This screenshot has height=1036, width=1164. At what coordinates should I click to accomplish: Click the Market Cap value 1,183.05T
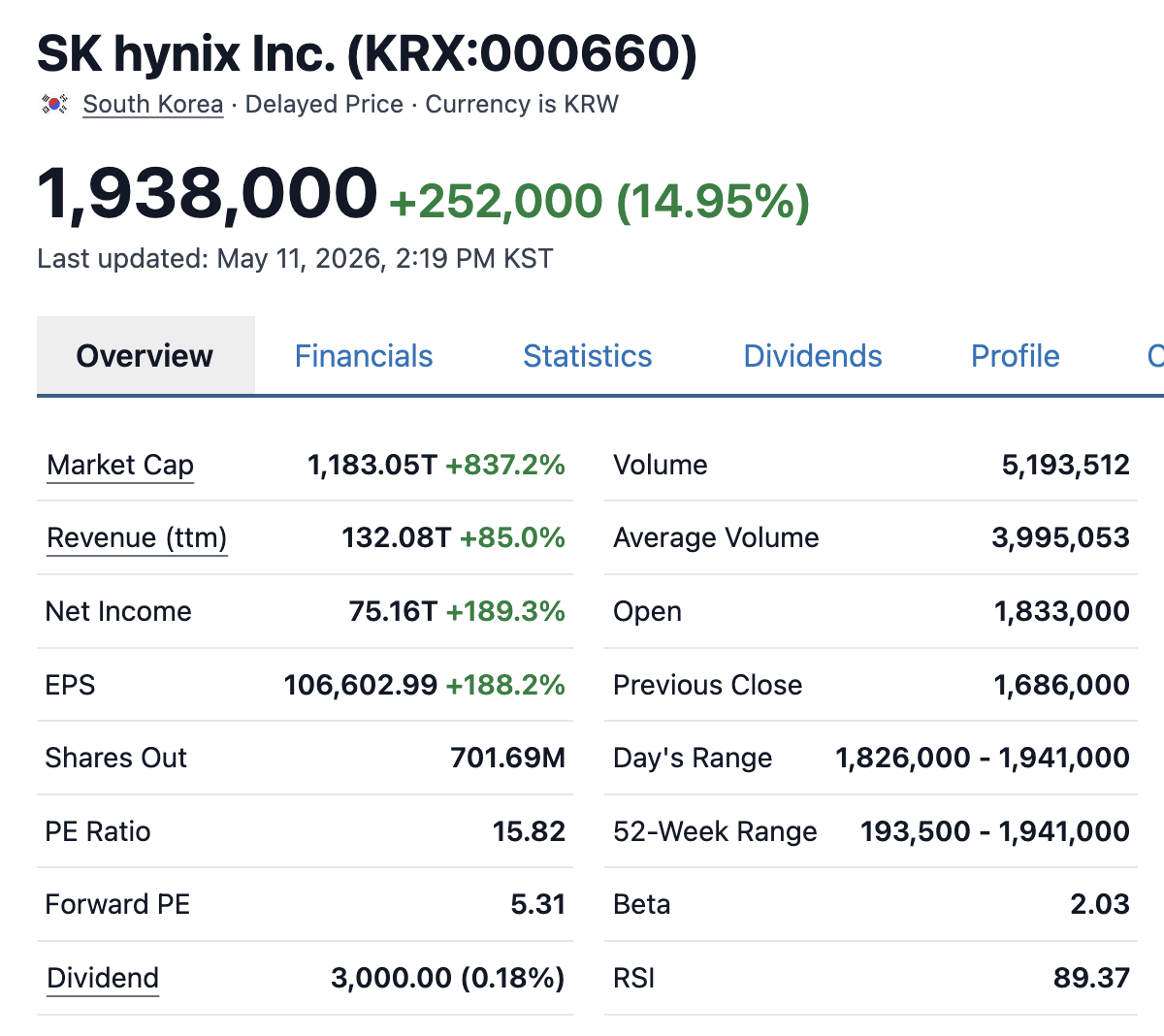372,465
